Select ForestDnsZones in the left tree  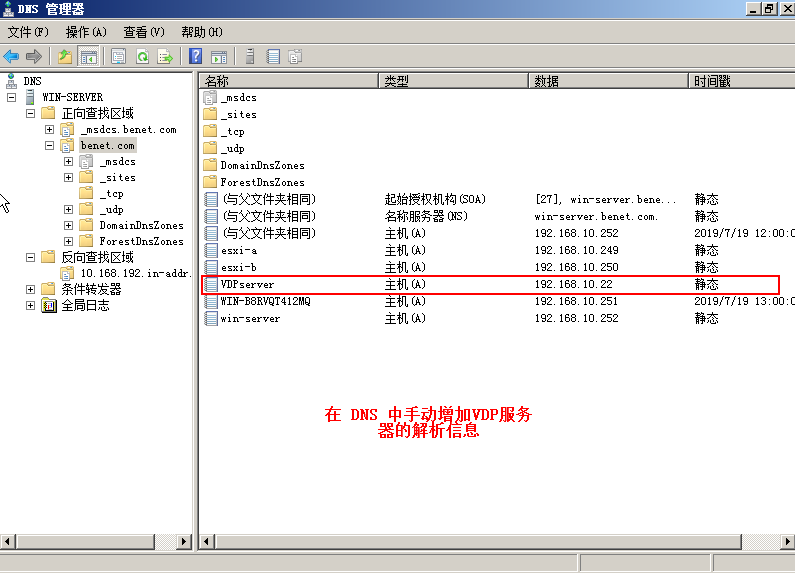pos(141,241)
